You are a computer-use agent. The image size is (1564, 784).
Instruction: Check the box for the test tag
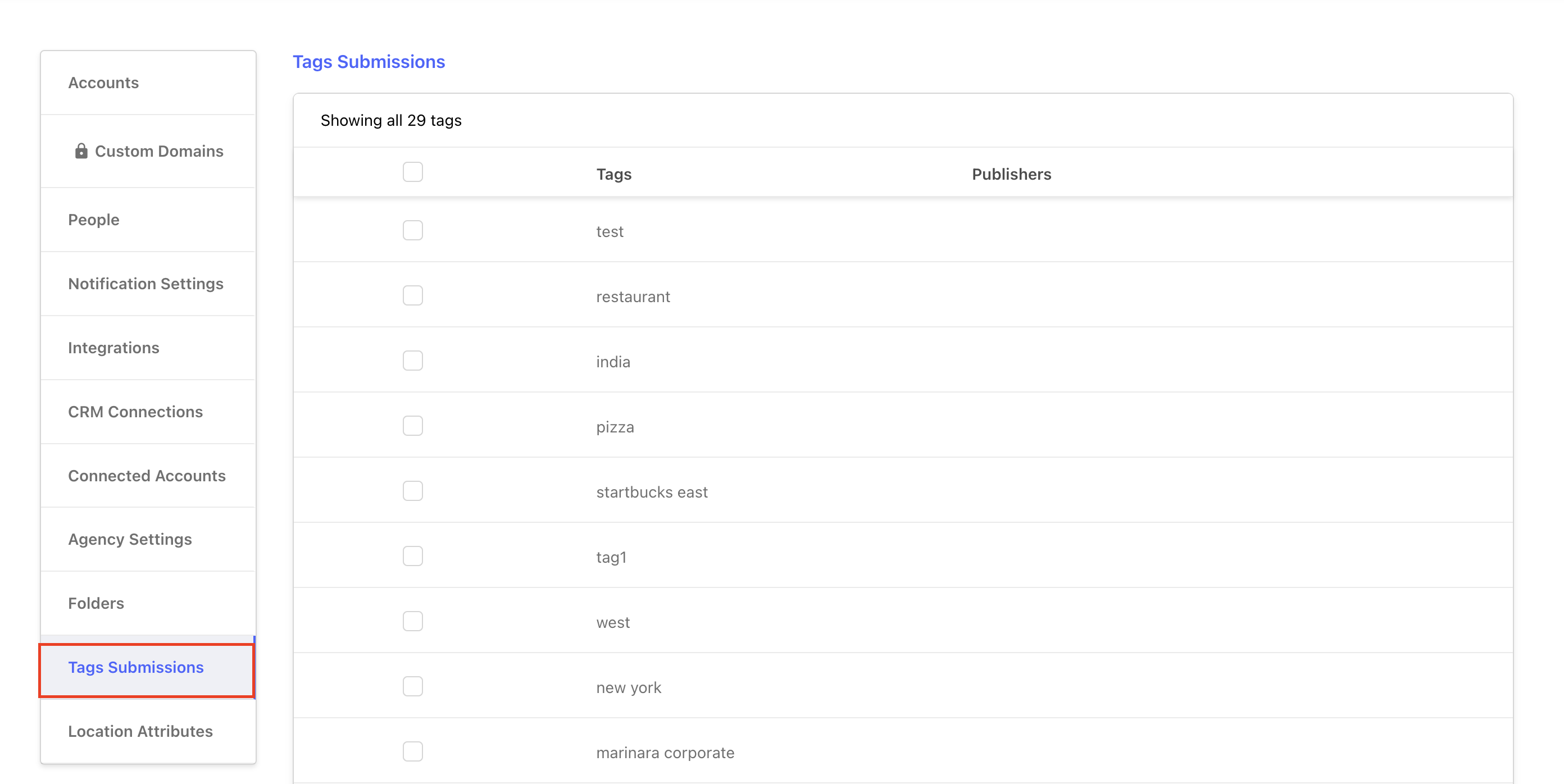click(x=413, y=231)
